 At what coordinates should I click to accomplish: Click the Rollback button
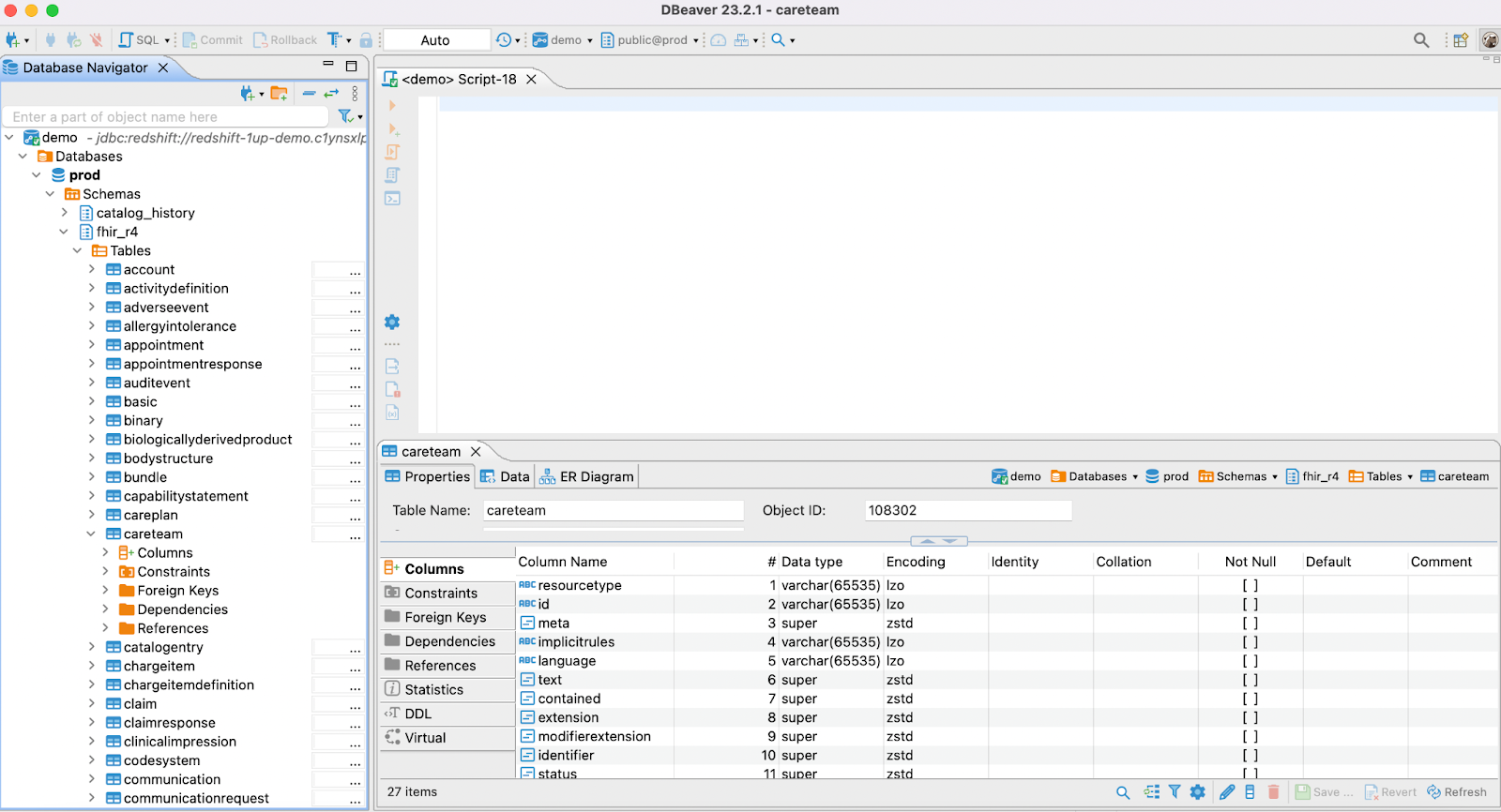285,40
